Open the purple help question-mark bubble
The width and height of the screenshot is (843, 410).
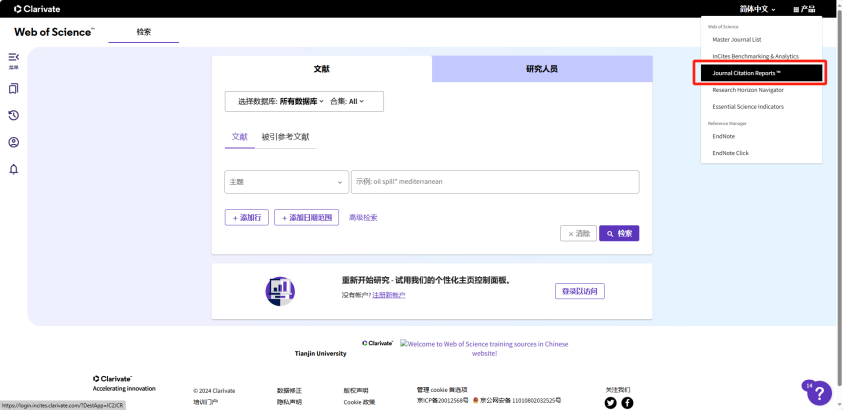[819, 392]
